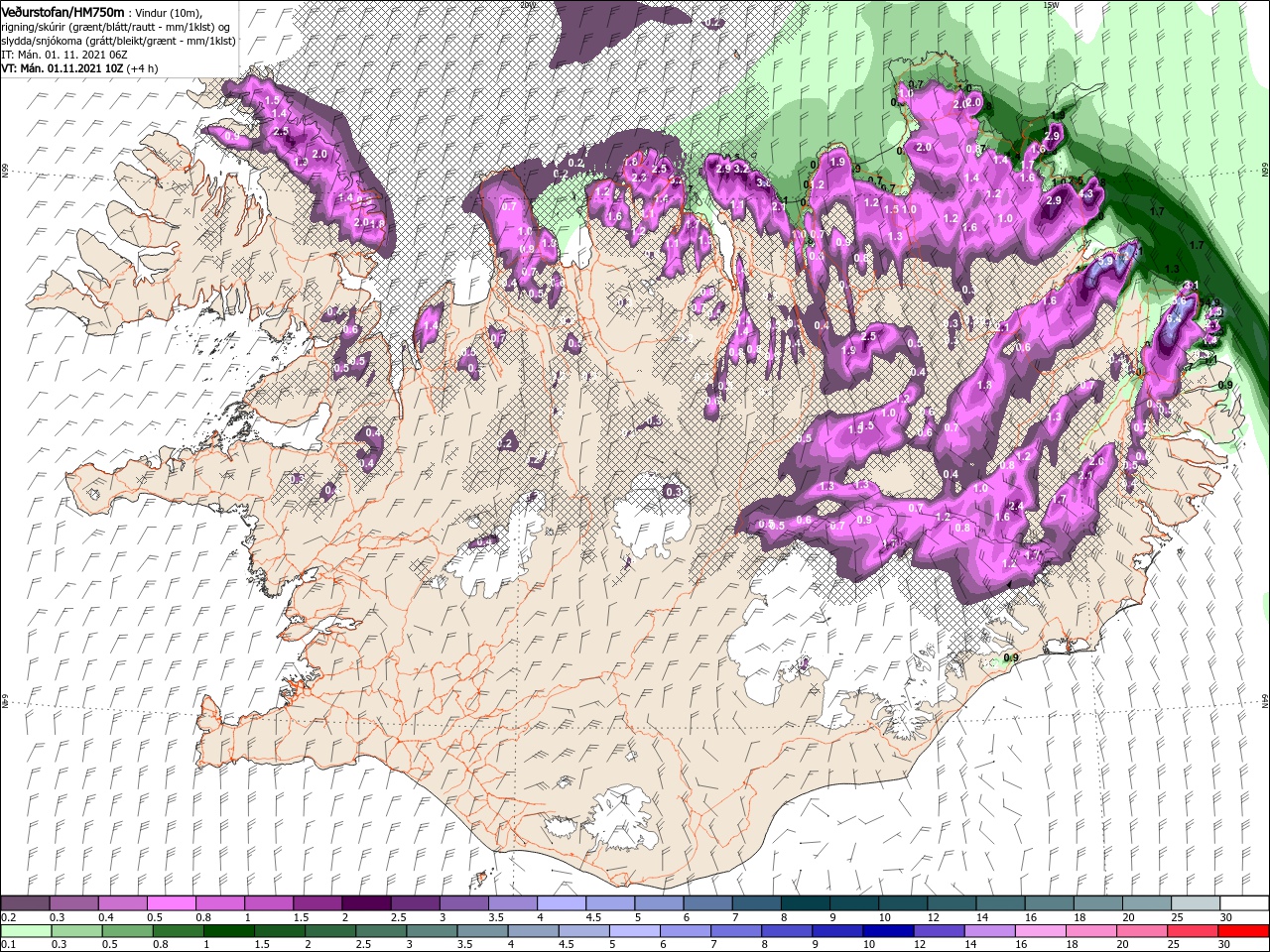The width and height of the screenshot is (1270, 952).
Task: Pick the darkest green 1–1.5 rain swatch
Action: (229, 931)
